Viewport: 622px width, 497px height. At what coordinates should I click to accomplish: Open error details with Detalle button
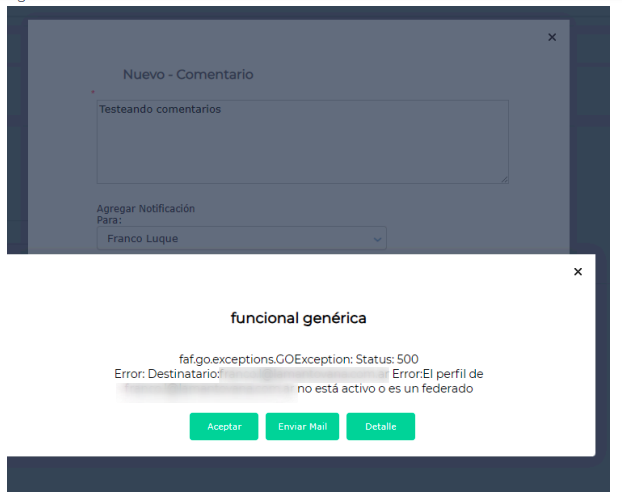click(x=380, y=426)
